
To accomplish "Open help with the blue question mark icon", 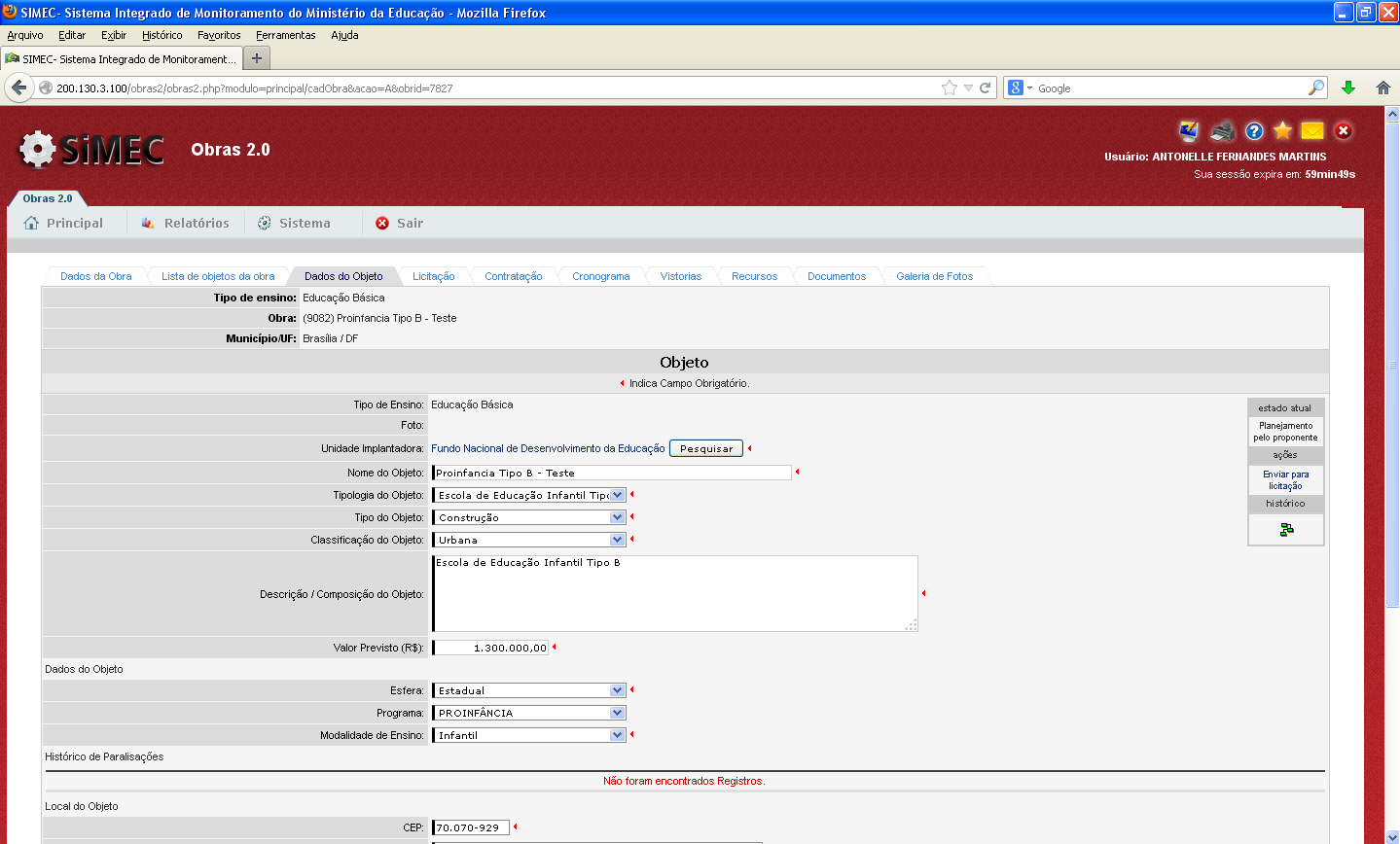I will pyautogui.click(x=1254, y=130).
